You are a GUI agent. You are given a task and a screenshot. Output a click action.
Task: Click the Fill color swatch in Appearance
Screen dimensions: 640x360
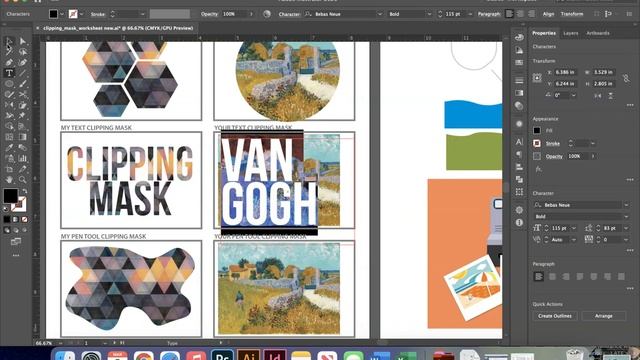[537, 131]
